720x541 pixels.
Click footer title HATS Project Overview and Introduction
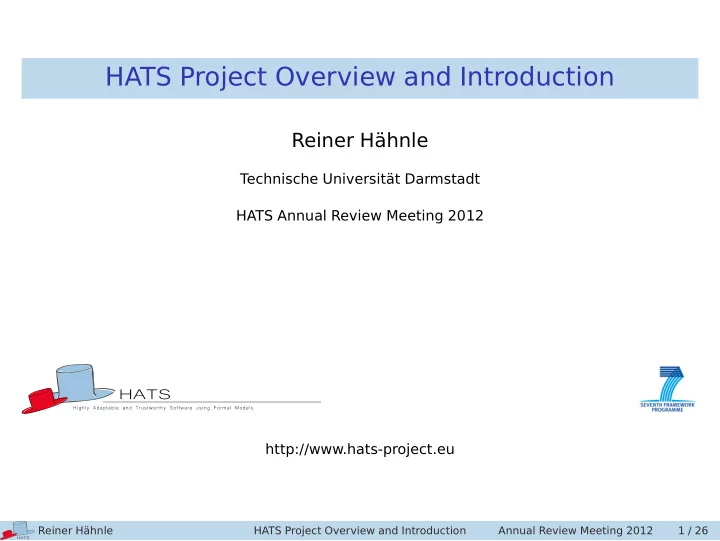pyautogui.click(x=360, y=530)
